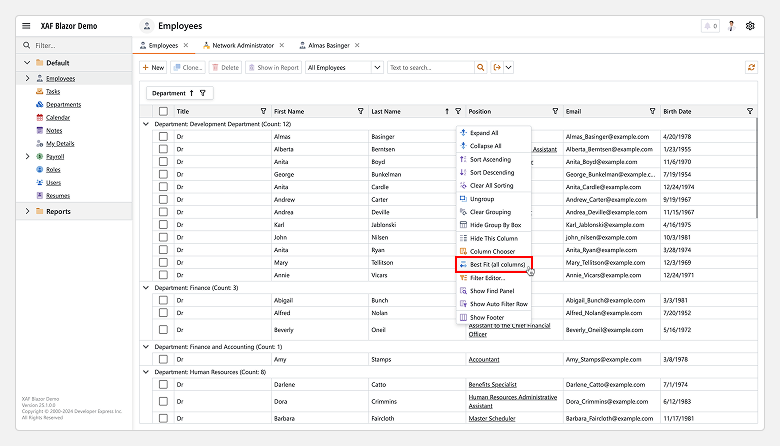Expand the Reports navigation group
780x446 pixels.
(27, 211)
